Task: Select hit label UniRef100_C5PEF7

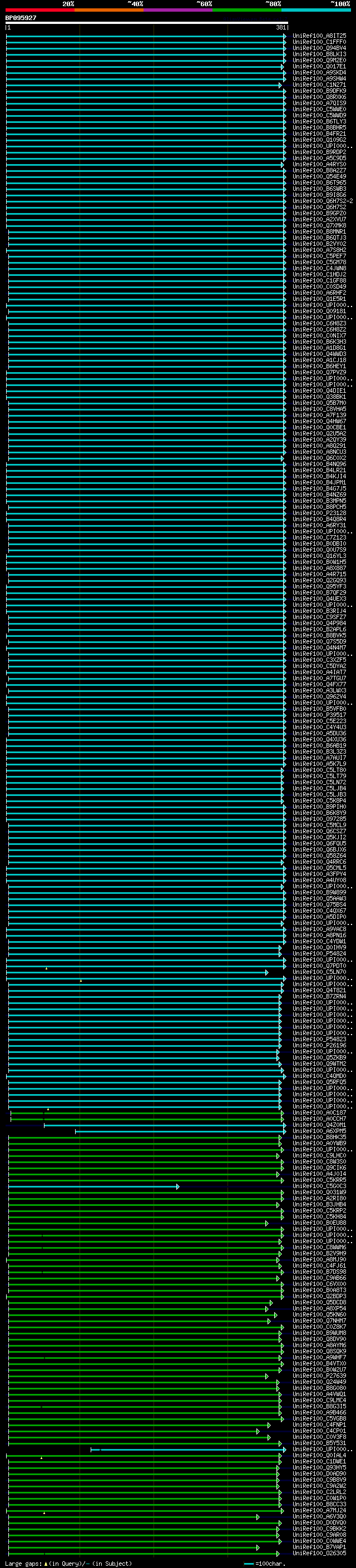Action: (319, 256)
